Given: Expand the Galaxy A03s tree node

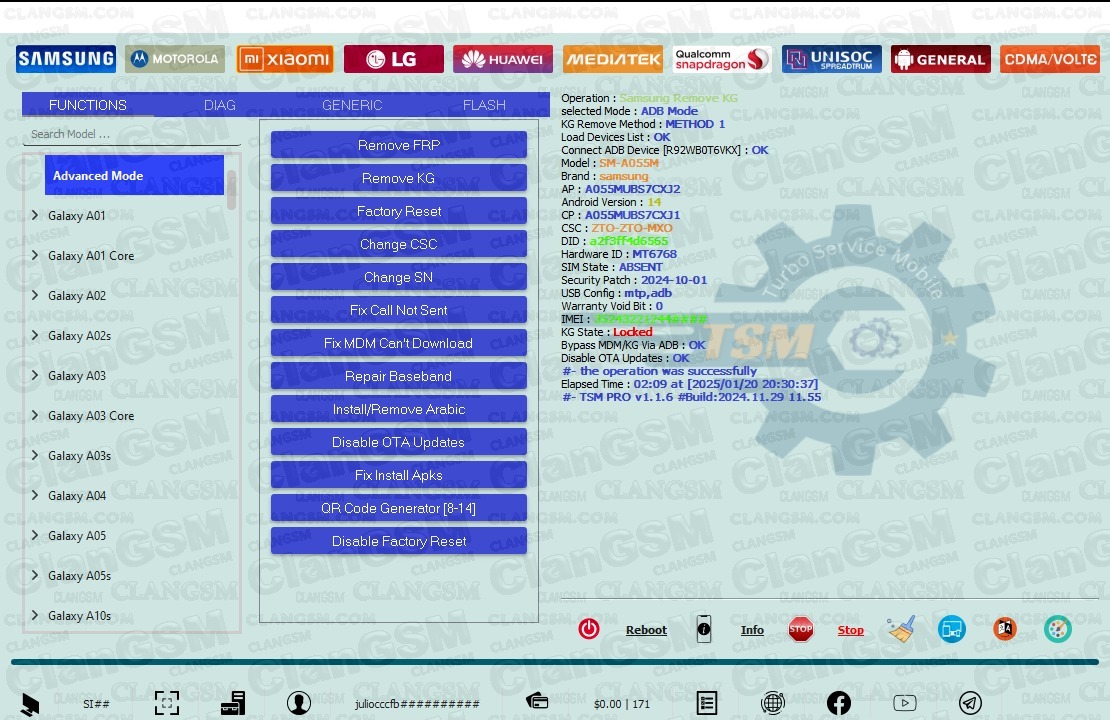Looking at the screenshot, I should click(x=35, y=455).
